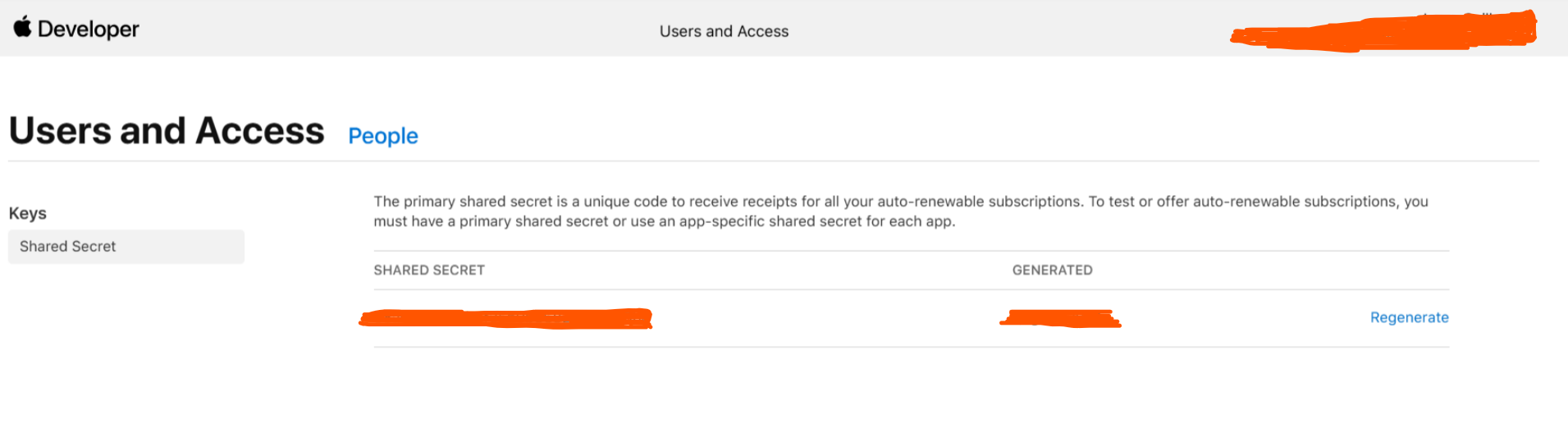Open the redacted account menu in header
Image resolution: width=1568 pixels, height=428 pixels.
point(1383,33)
